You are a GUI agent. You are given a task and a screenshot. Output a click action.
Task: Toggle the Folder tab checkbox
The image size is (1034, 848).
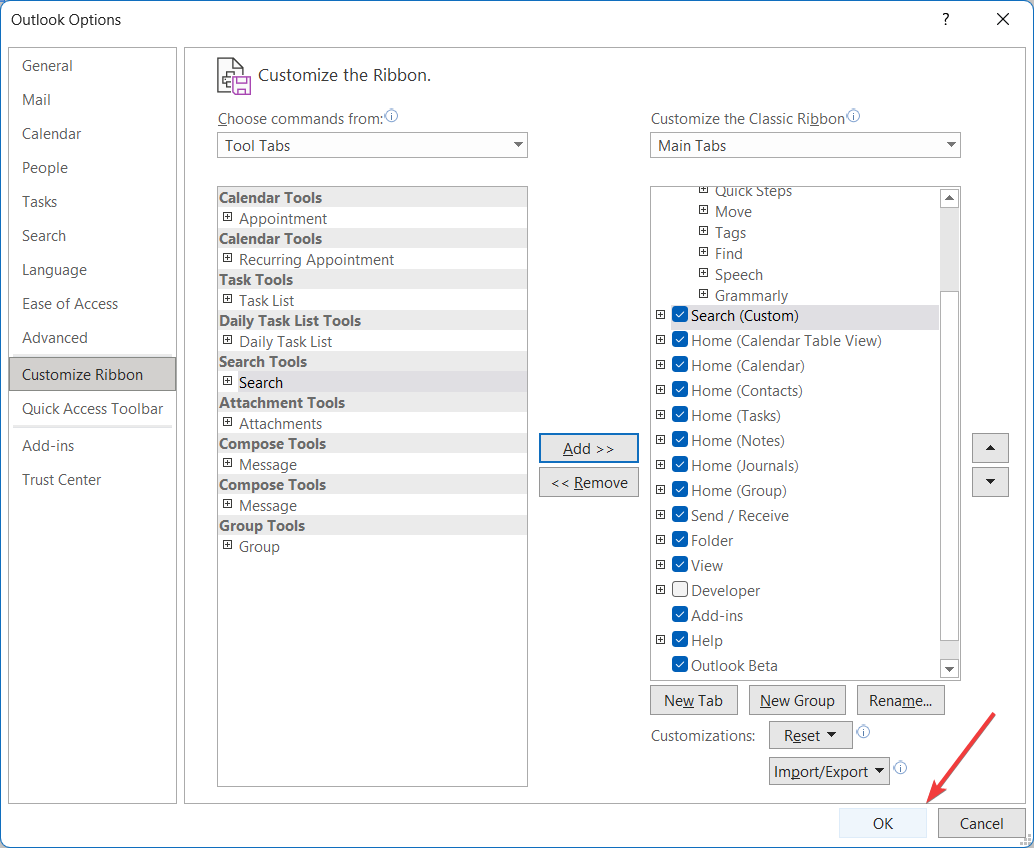pyautogui.click(x=680, y=539)
